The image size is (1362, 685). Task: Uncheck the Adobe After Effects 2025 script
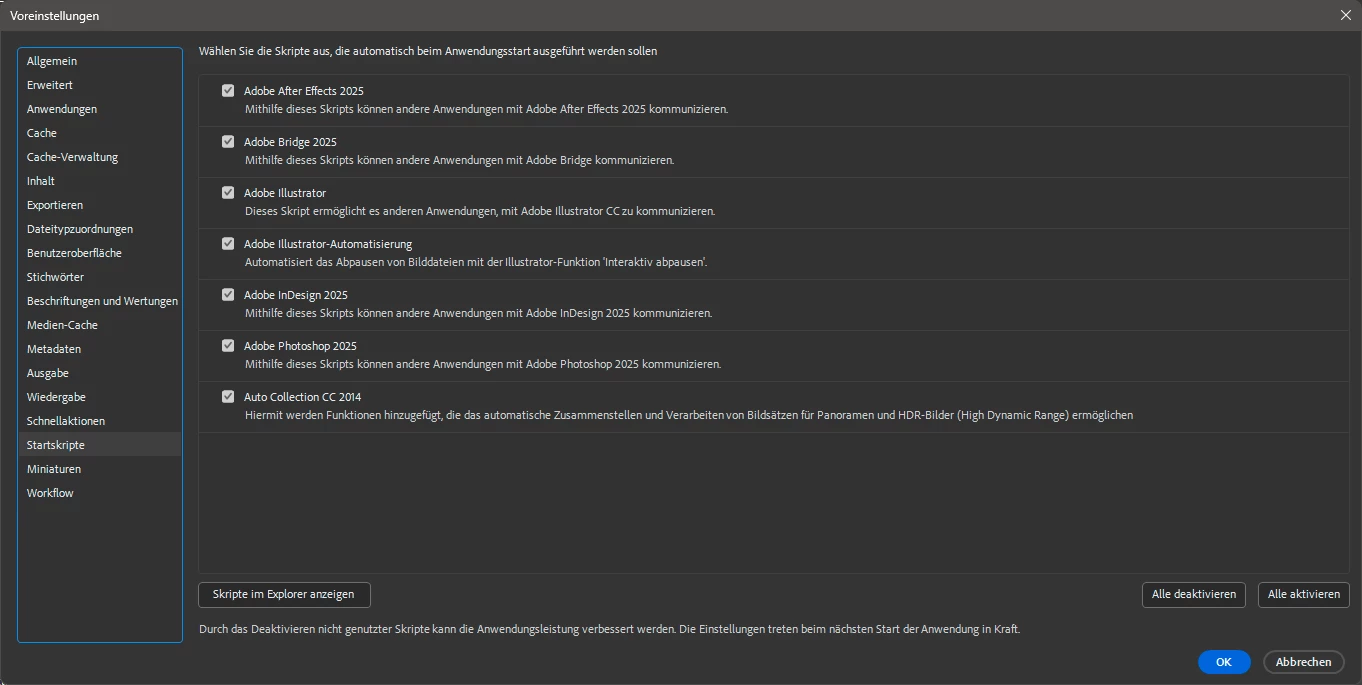tap(228, 90)
